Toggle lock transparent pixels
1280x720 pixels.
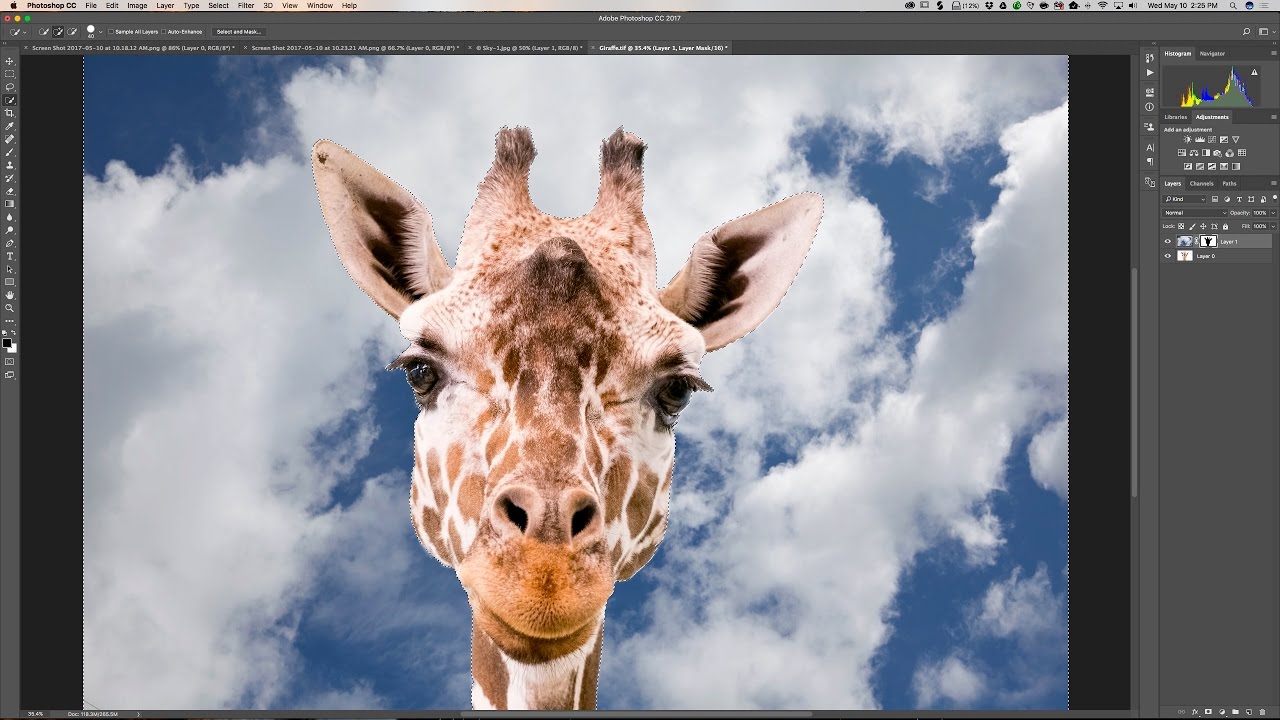click(x=1182, y=226)
